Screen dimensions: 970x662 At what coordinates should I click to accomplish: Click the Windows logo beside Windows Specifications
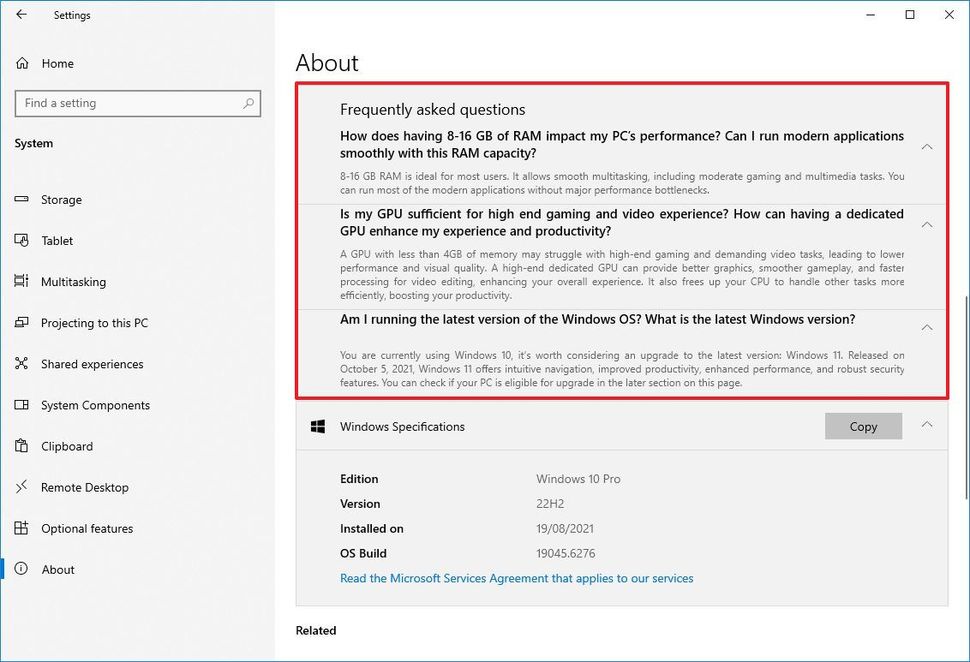tap(318, 425)
